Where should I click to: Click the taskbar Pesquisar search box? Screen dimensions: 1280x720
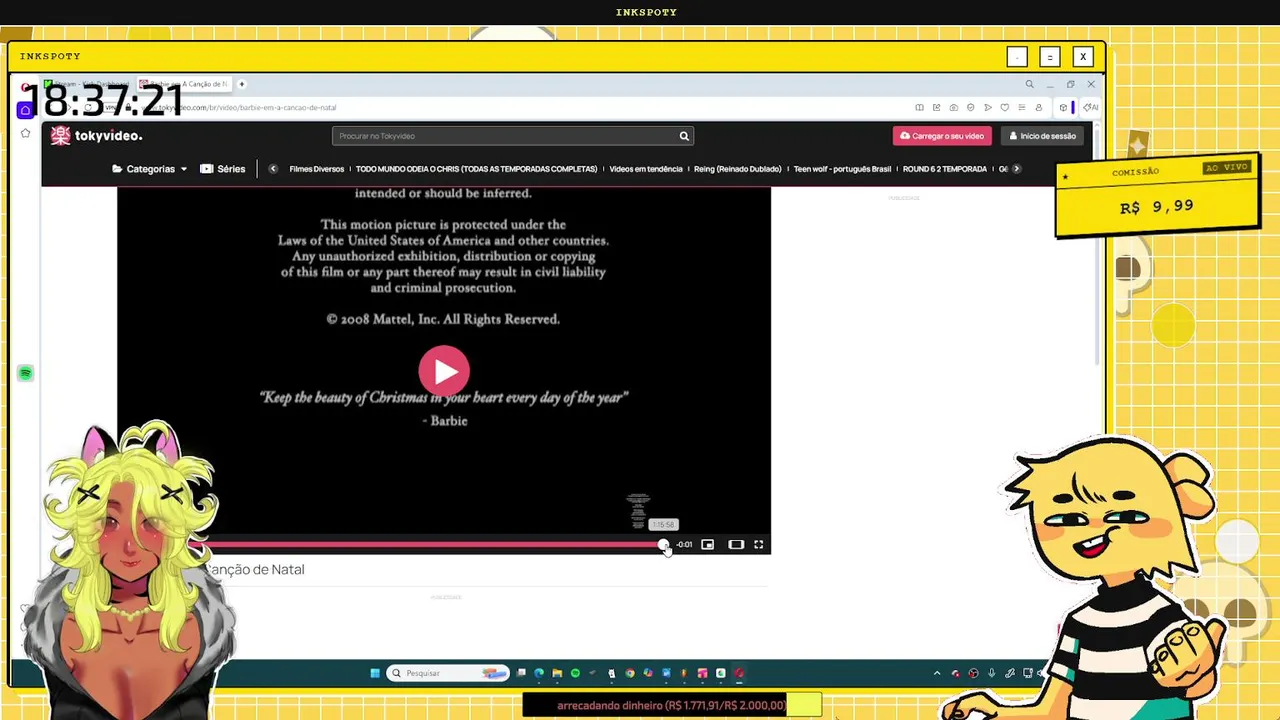click(447, 673)
